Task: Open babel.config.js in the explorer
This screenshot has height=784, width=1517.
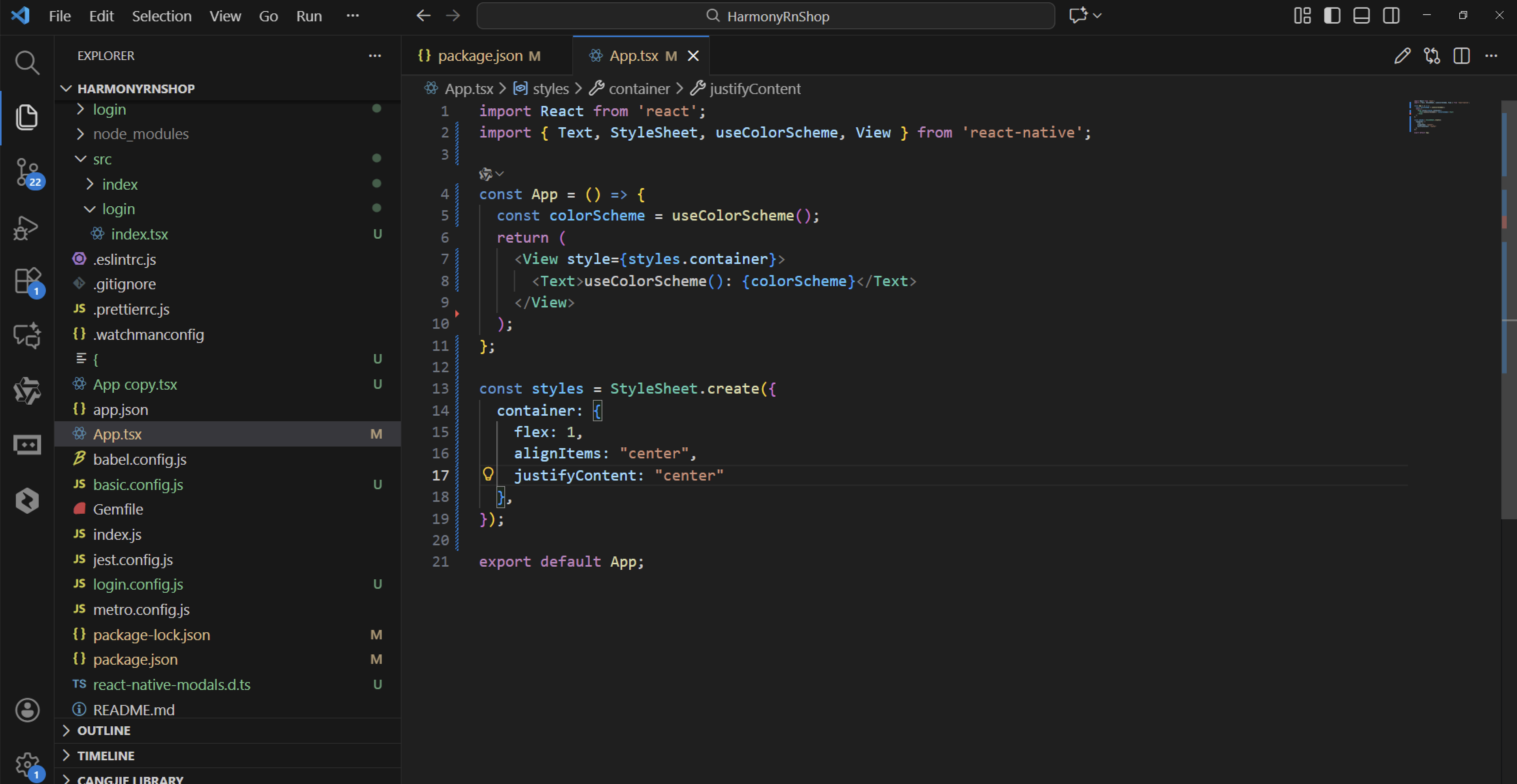Action: pos(140,459)
